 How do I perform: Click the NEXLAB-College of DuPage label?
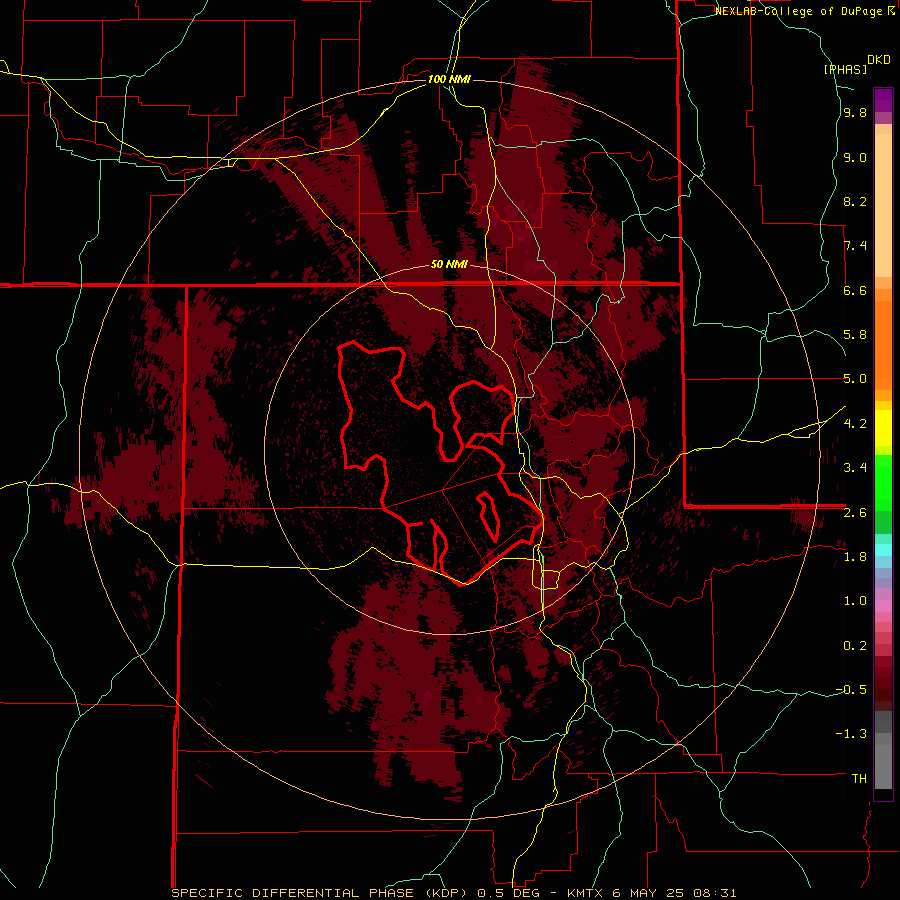point(804,11)
